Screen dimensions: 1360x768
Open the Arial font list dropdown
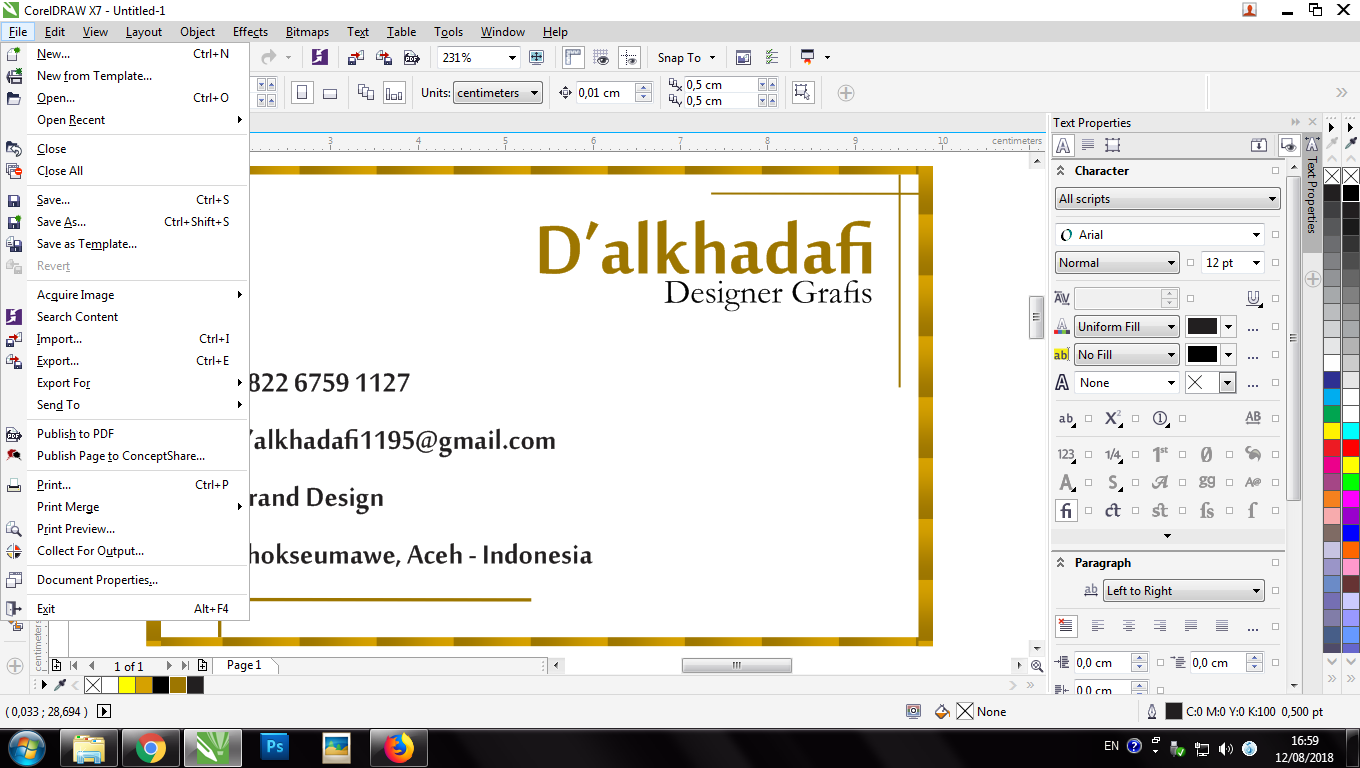point(1257,235)
